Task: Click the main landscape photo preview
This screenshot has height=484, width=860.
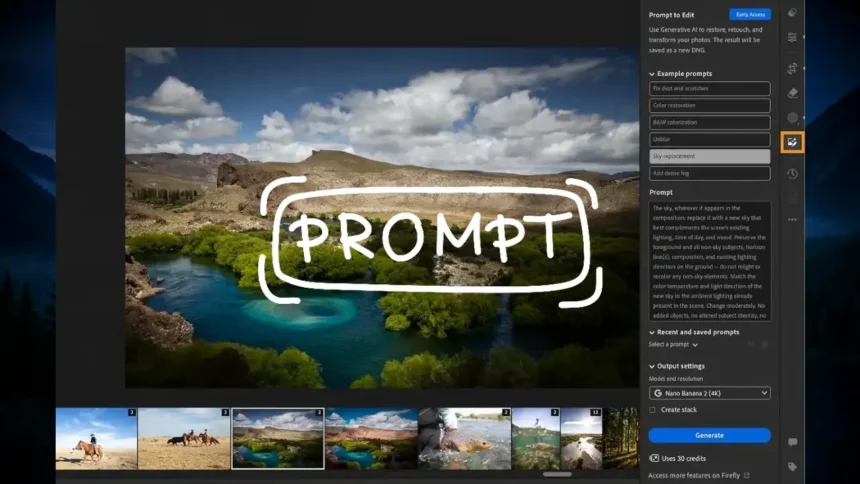Action: click(x=382, y=218)
